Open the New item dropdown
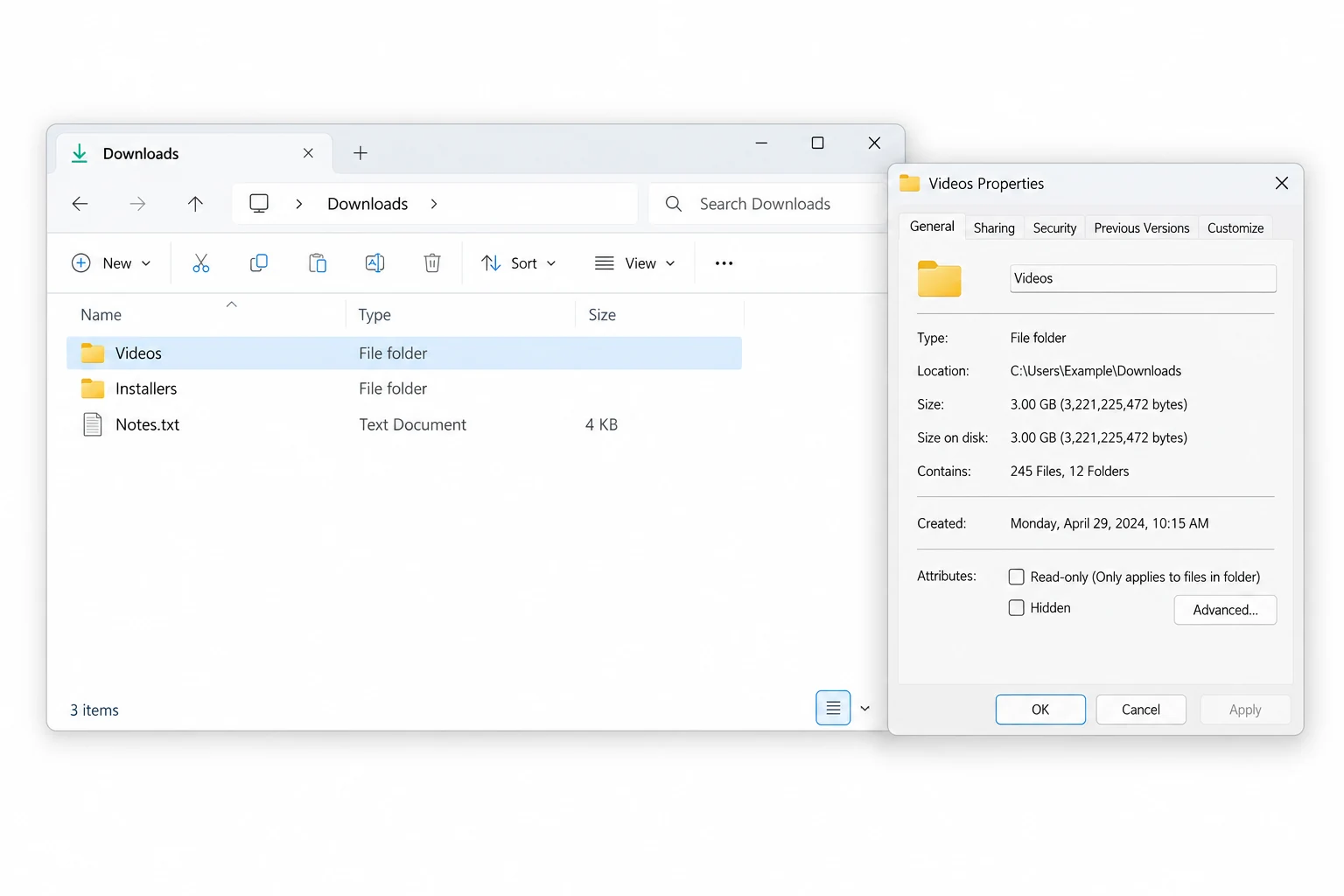This screenshot has width=1344, height=896. click(111, 263)
